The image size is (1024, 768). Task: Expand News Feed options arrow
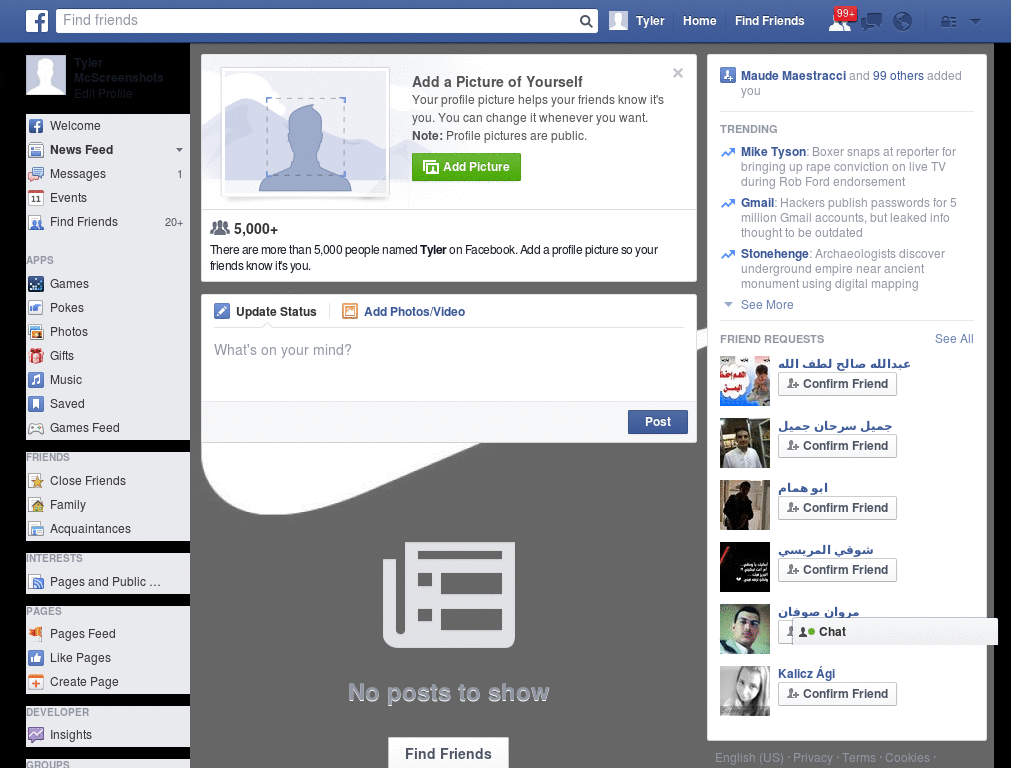[179, 150]
